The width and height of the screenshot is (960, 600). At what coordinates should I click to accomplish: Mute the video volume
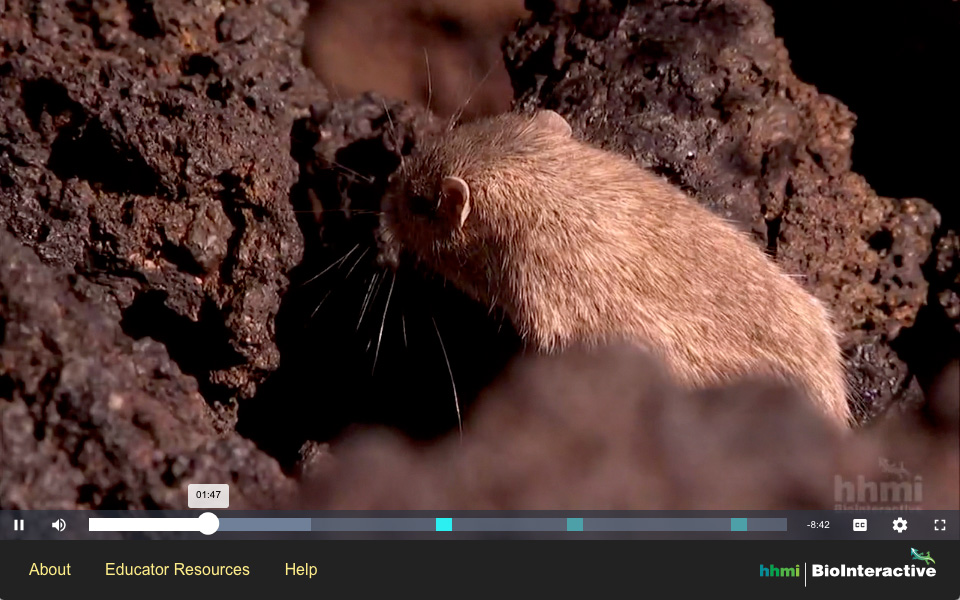(x=59, y=525)
